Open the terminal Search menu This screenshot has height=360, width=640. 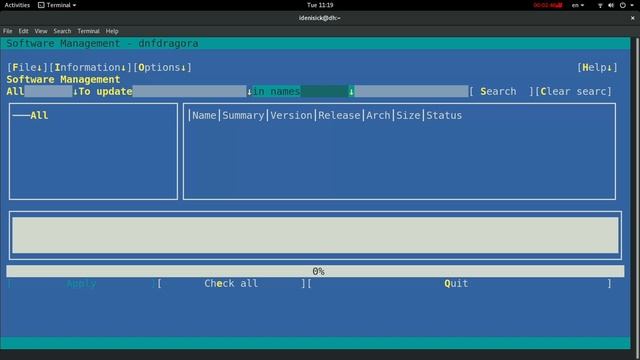point(62,31)
